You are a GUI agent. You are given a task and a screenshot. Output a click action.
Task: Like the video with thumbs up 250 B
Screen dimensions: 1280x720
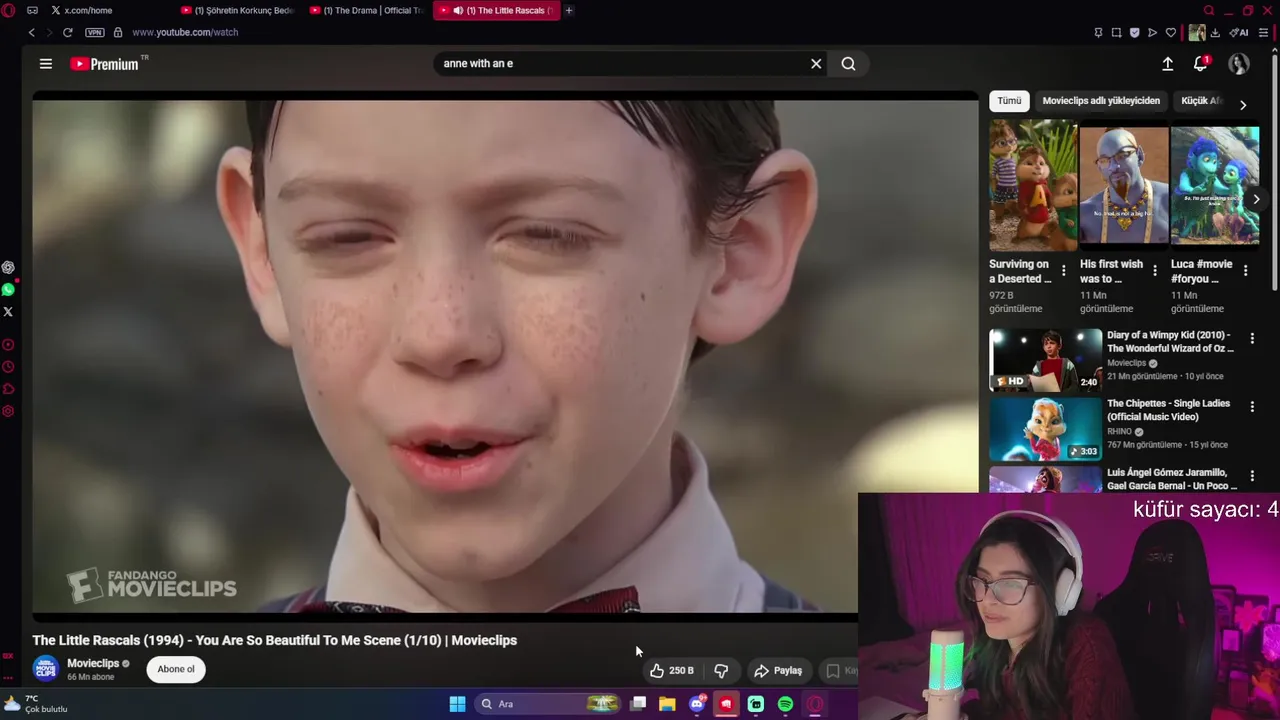tap(672, 671)
